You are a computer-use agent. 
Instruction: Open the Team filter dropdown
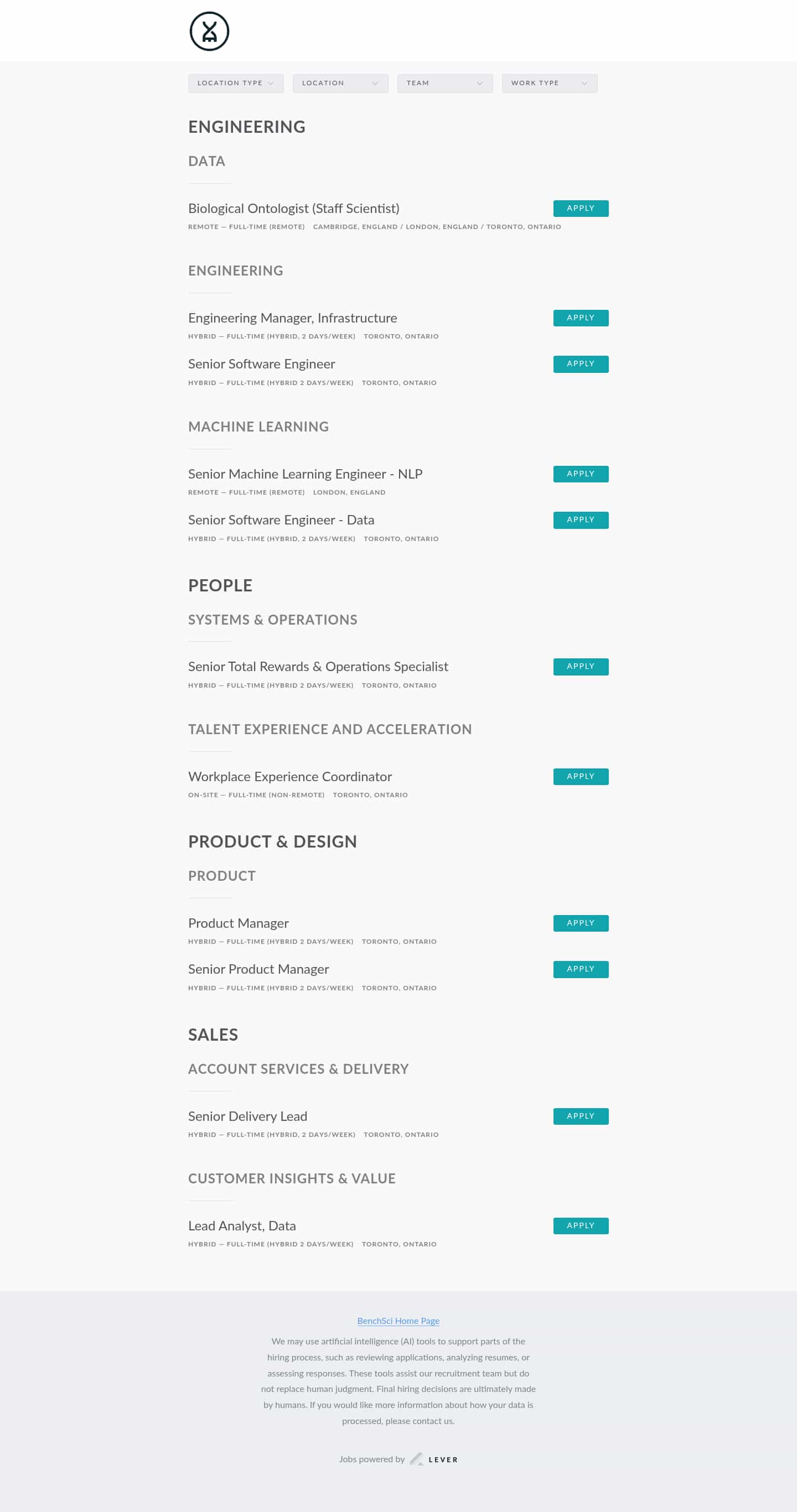pos(444,84)
